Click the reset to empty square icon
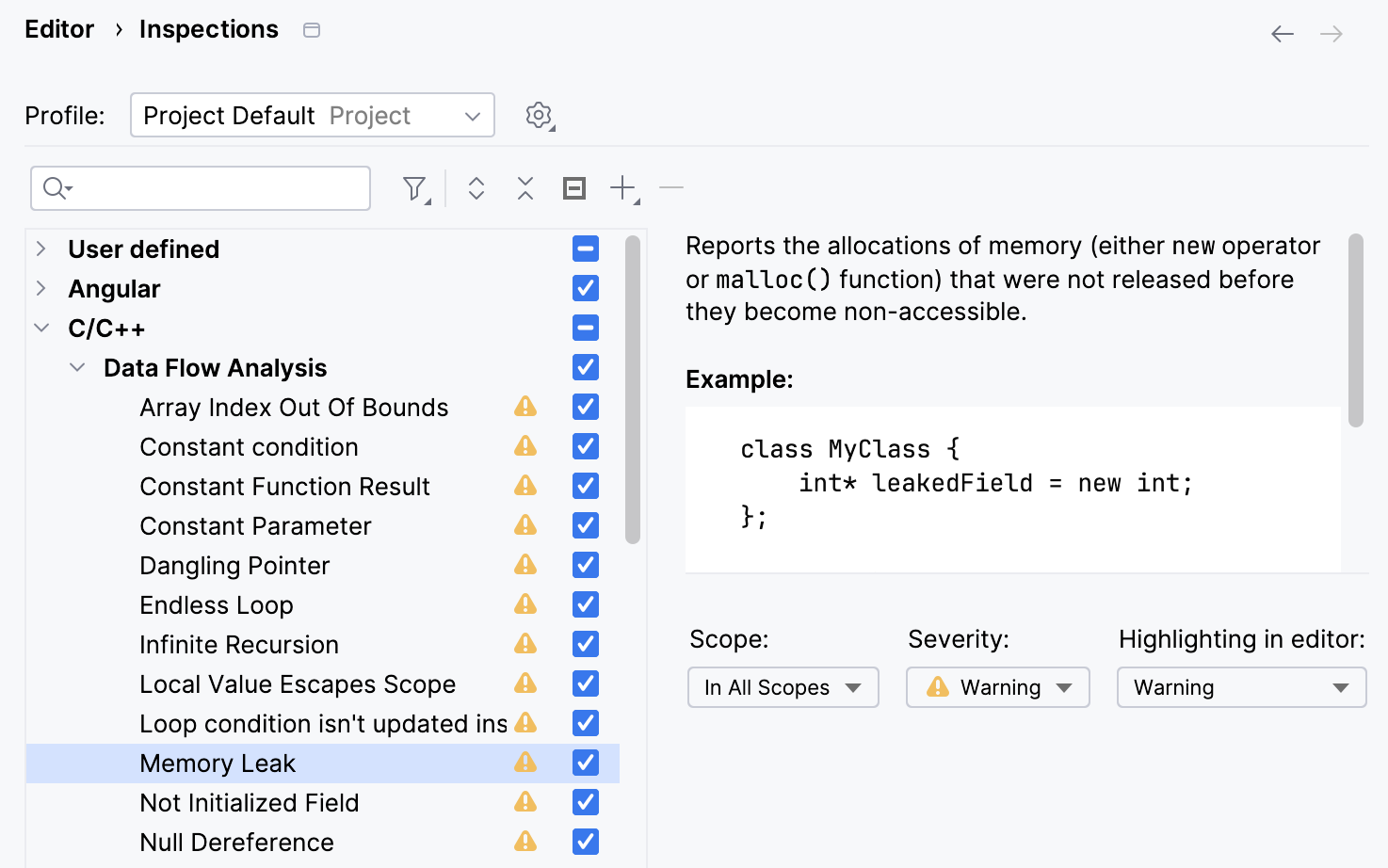This screenshot has width=1388, height=868. (574, 188)
